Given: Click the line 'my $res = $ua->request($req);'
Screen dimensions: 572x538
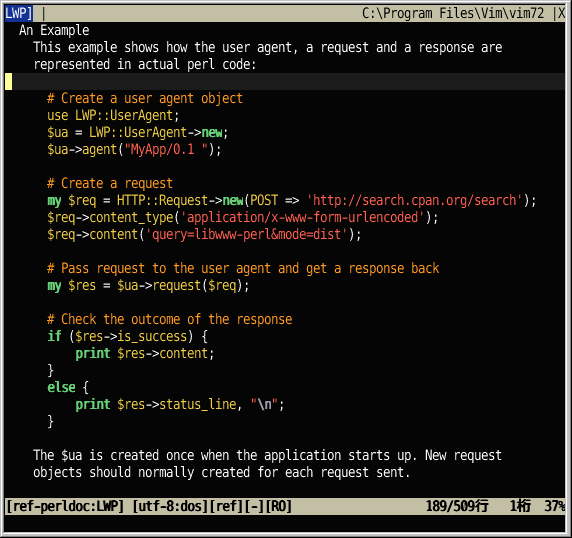Looking at the screenshot, I should tap(148, 285).
